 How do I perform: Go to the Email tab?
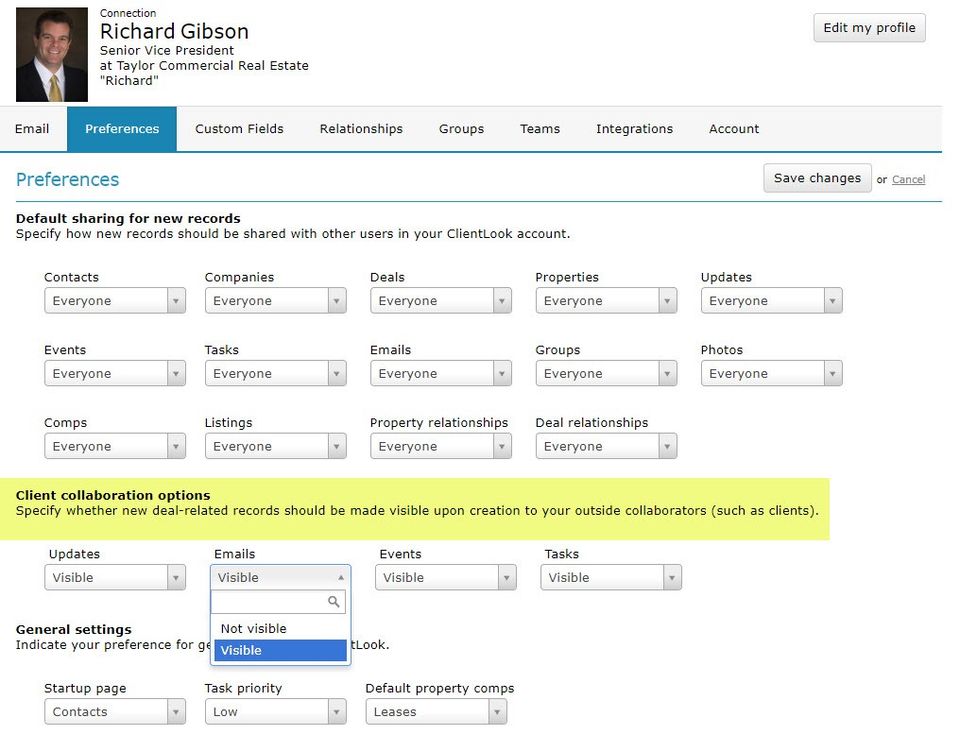coord(32,129)
